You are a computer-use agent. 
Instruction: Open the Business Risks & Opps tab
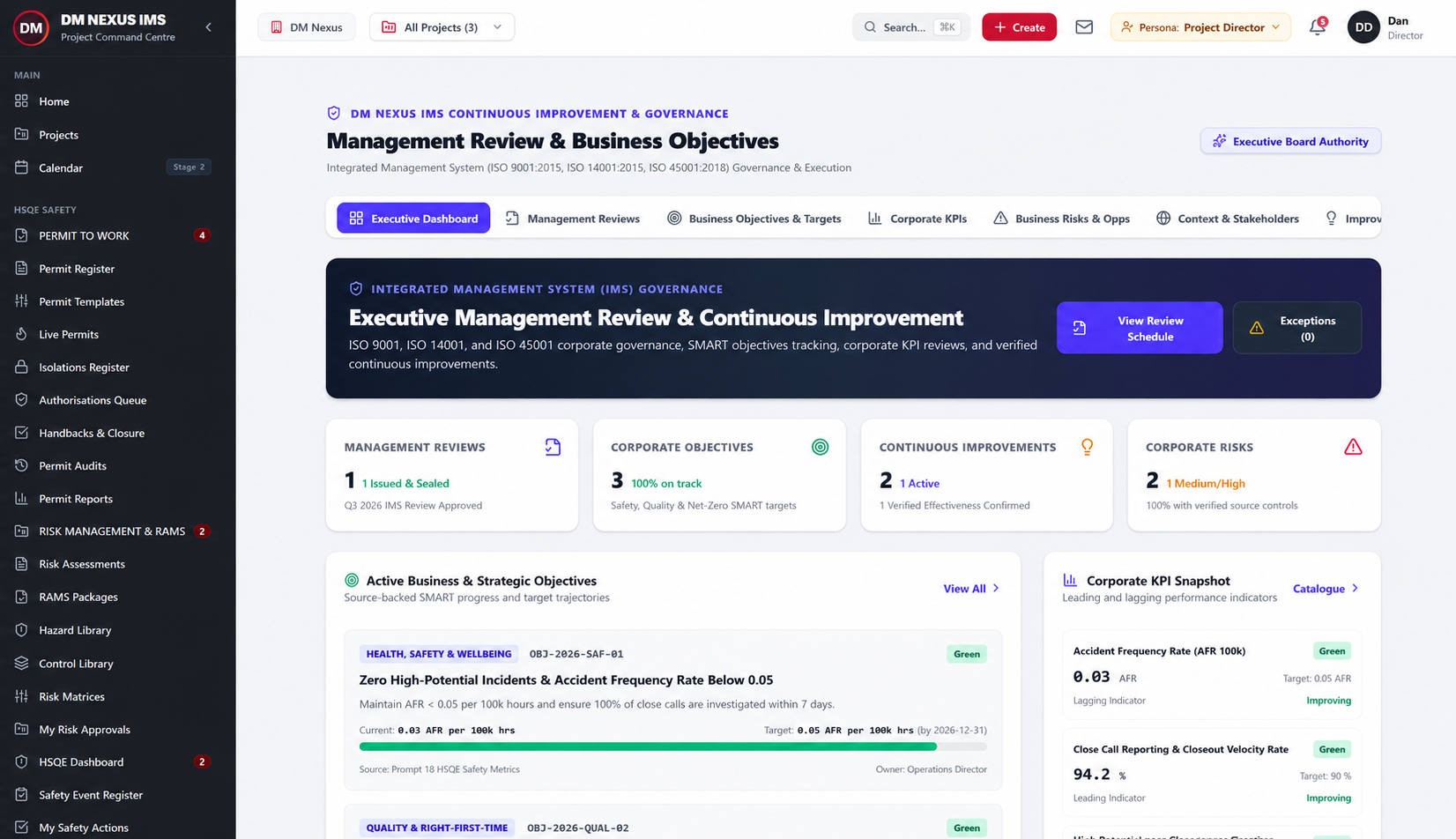1061,219
